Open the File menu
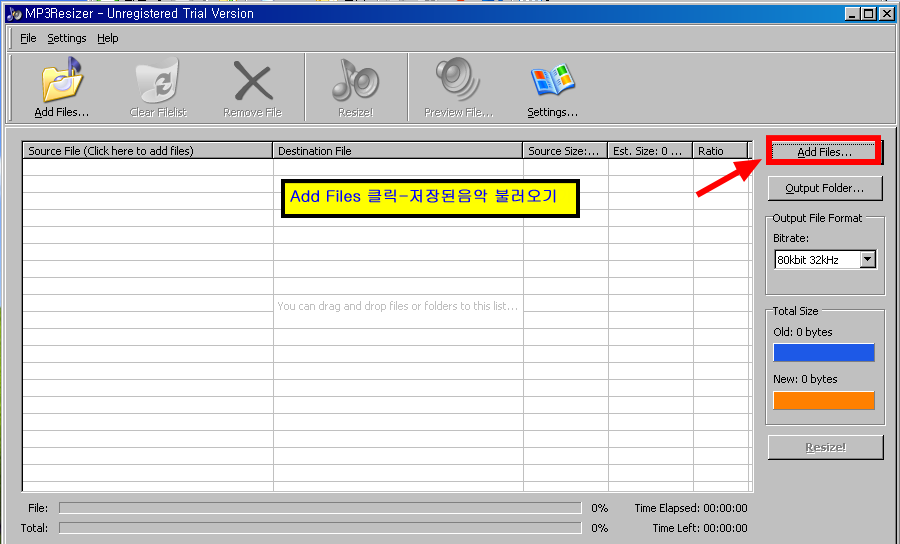 click(x=28, y=38)
